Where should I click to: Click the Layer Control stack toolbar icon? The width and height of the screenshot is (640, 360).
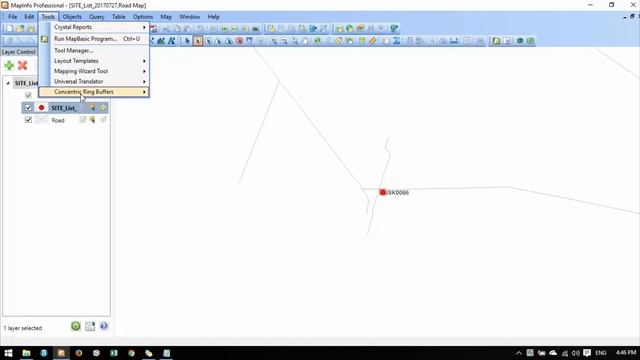(362, 41)
